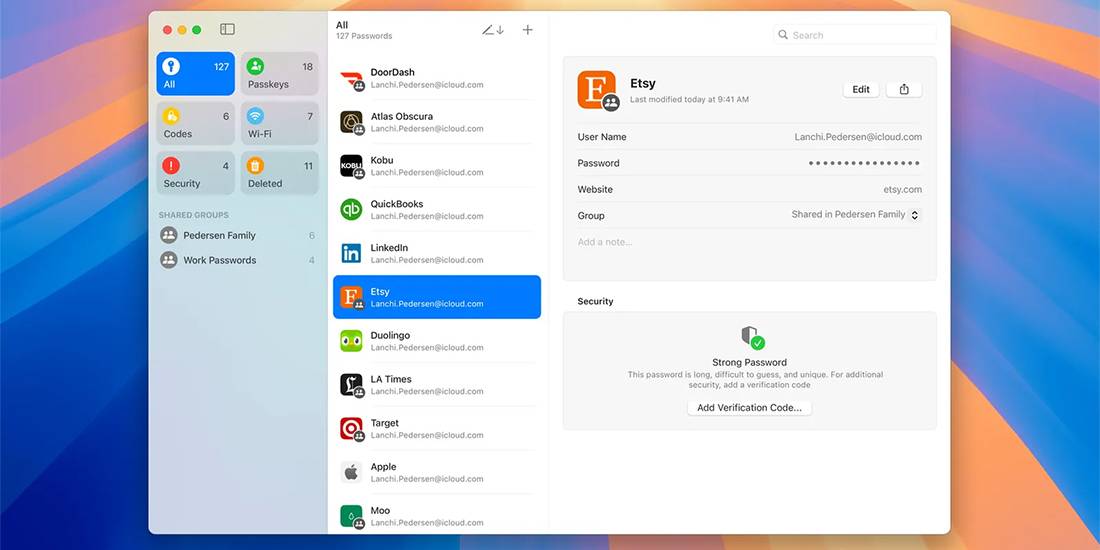Select the Target entry name

click(x=384, y=423)
